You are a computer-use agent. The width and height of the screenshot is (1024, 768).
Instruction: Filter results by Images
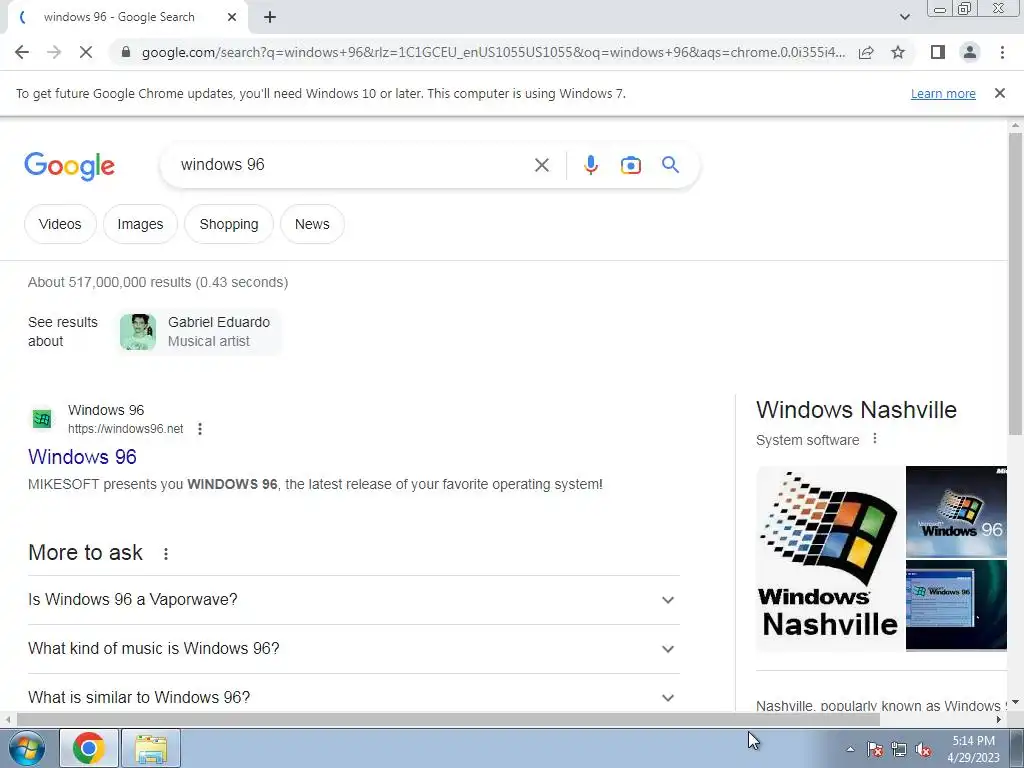tap(140, 224)
